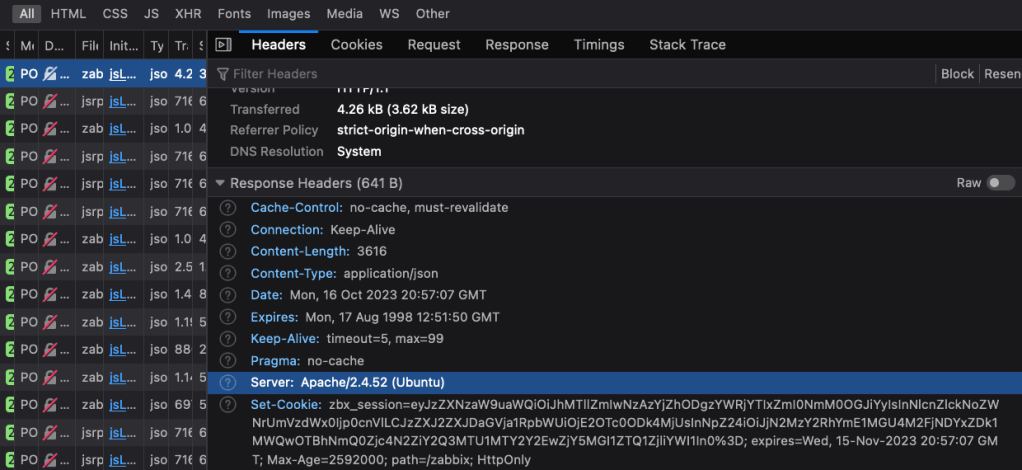Open the Timings tab
The image size is (1022, 470).
click(599, 45)
